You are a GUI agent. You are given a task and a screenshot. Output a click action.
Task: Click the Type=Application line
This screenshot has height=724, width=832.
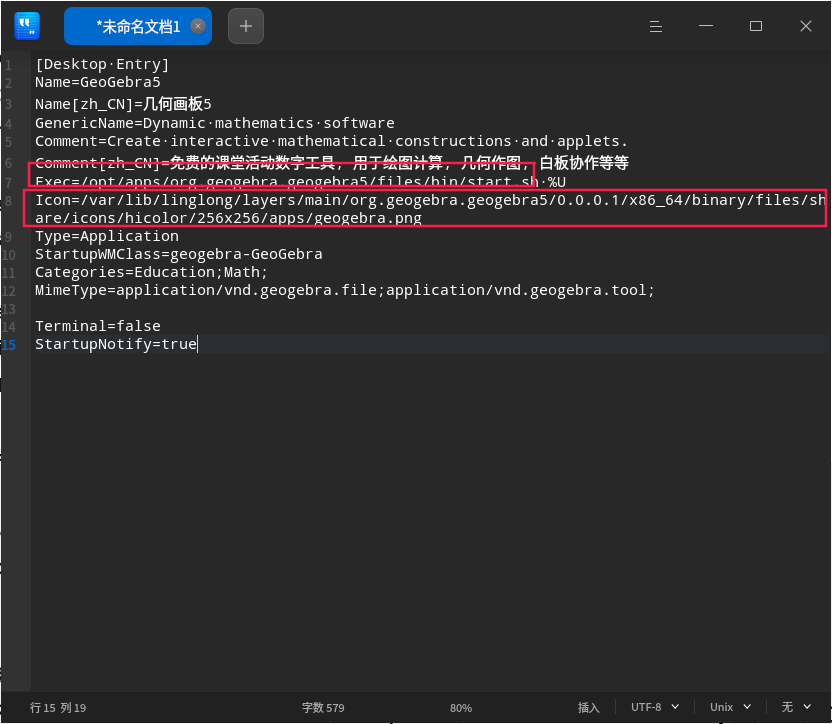[x=107, y=236]
